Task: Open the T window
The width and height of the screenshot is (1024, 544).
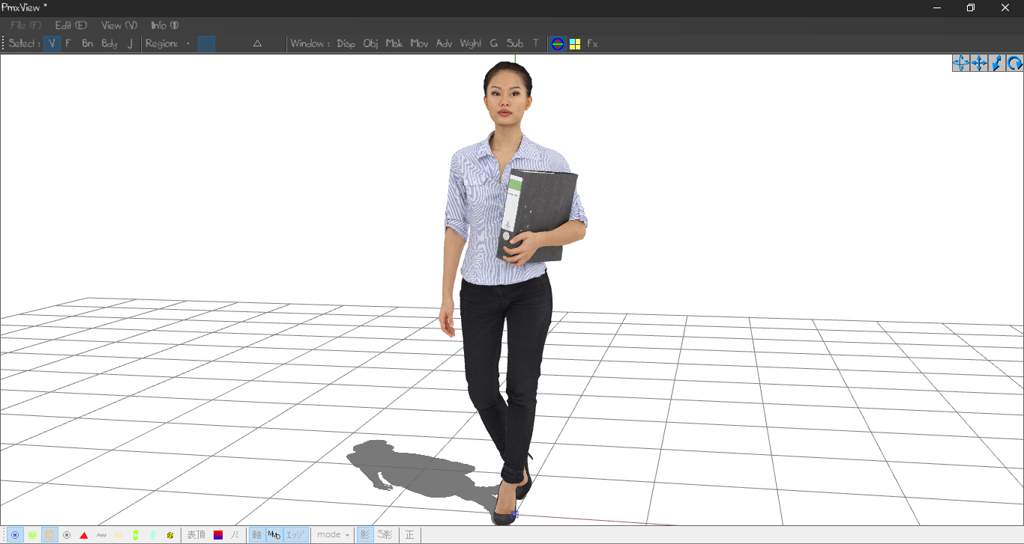Action: tap(536, 44)
